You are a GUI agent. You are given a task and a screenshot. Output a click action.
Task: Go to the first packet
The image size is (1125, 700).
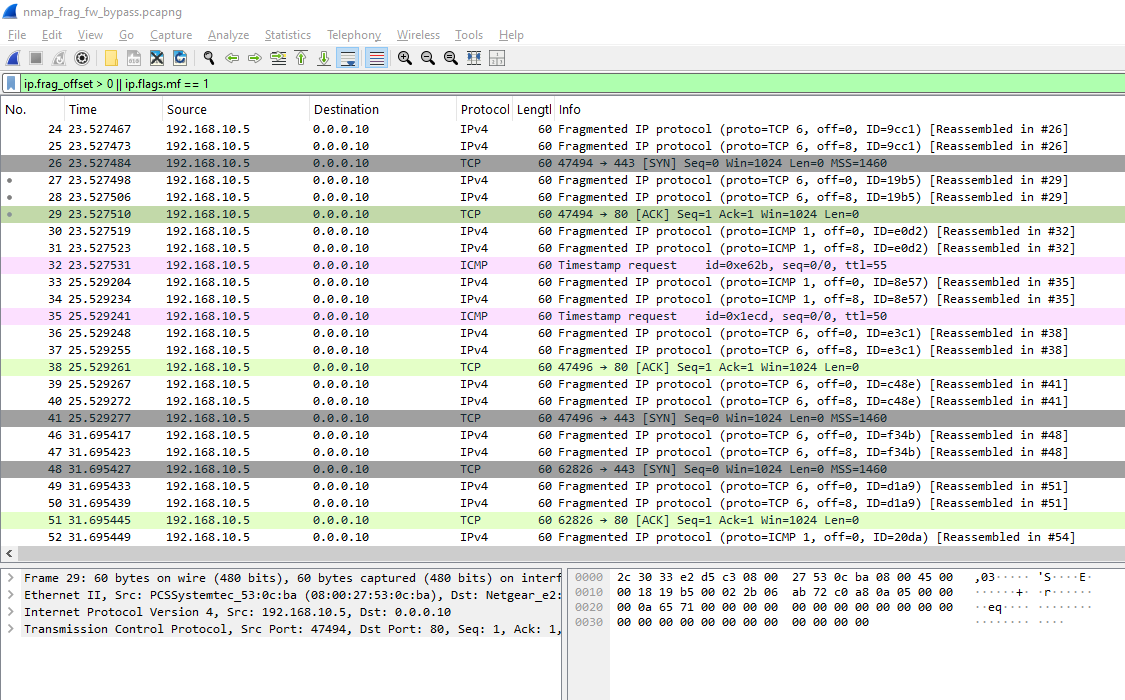tap(301, 57)
